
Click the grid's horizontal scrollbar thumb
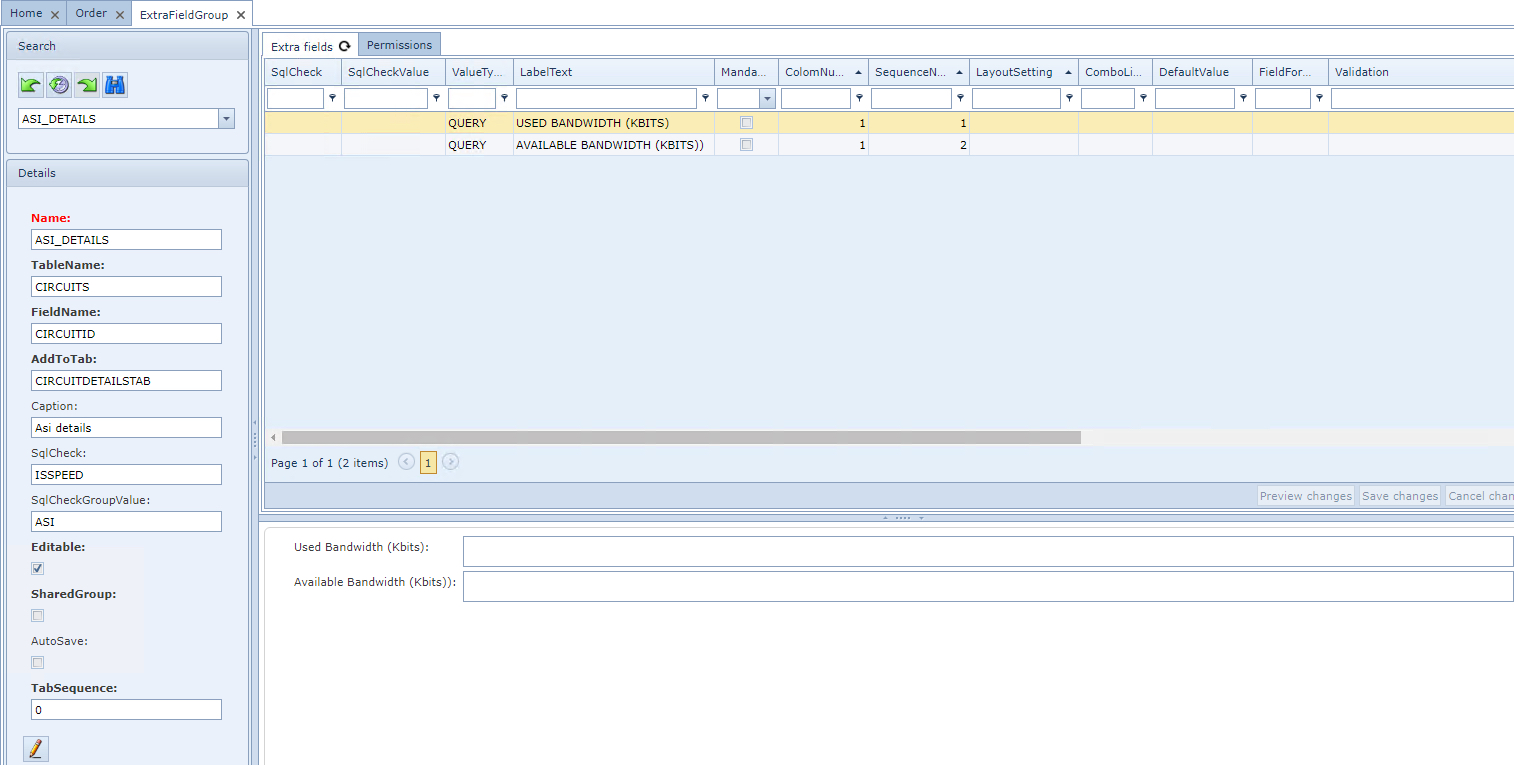680,437
